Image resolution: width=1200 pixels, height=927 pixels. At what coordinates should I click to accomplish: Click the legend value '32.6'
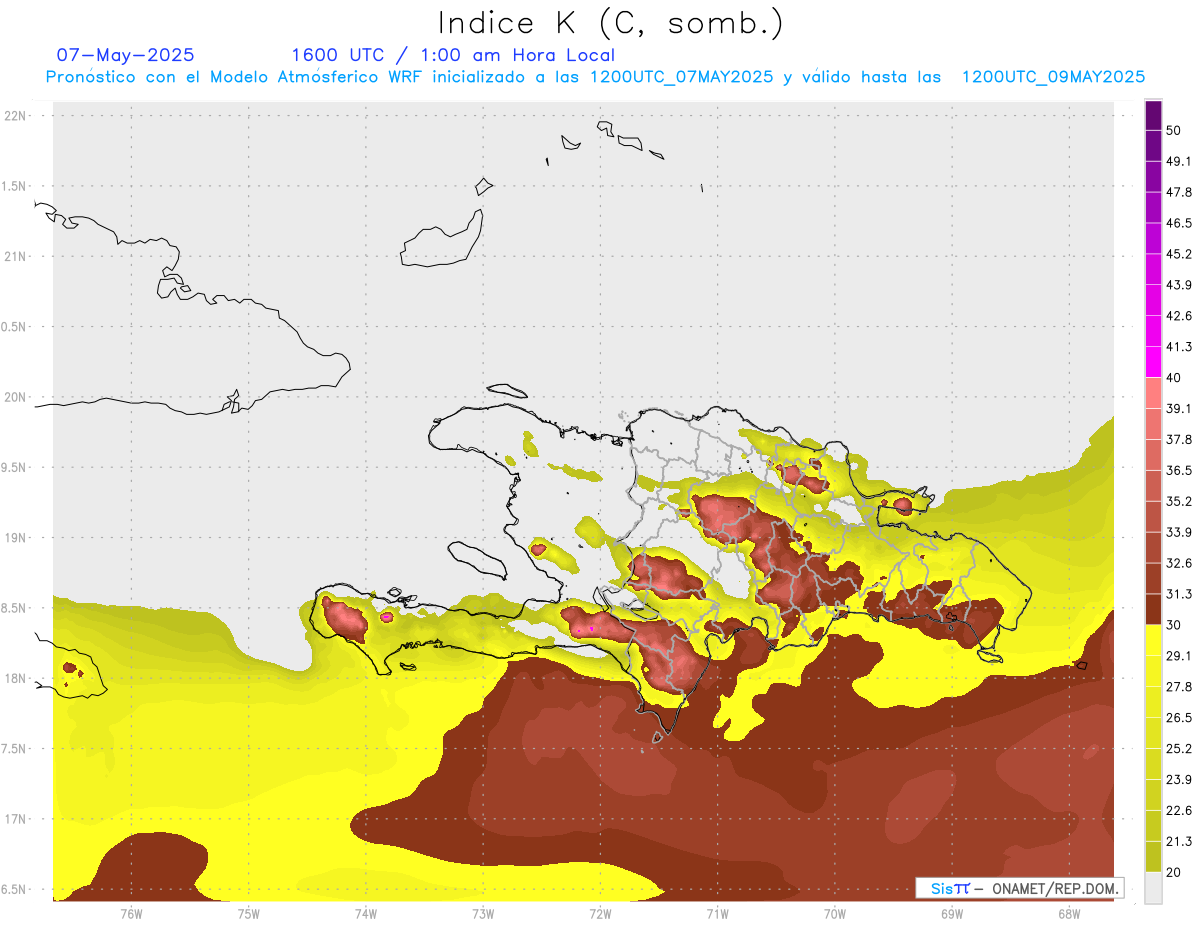1179,563
